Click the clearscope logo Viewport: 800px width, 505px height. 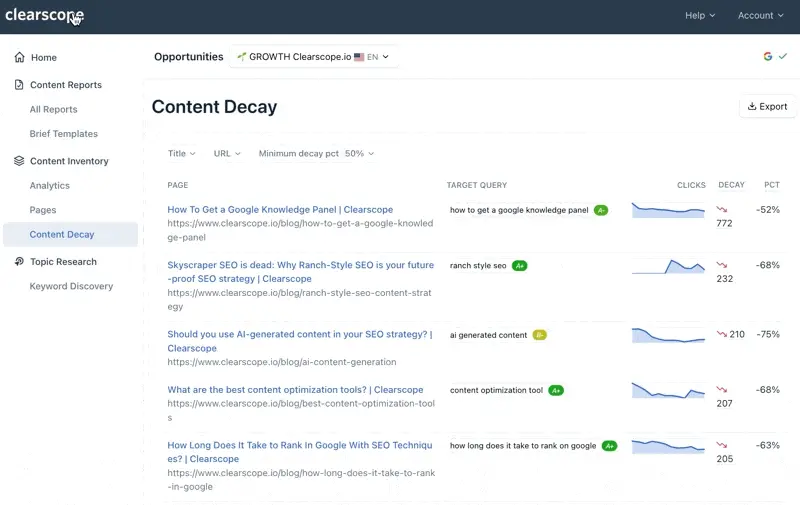(x=44, y=15)
